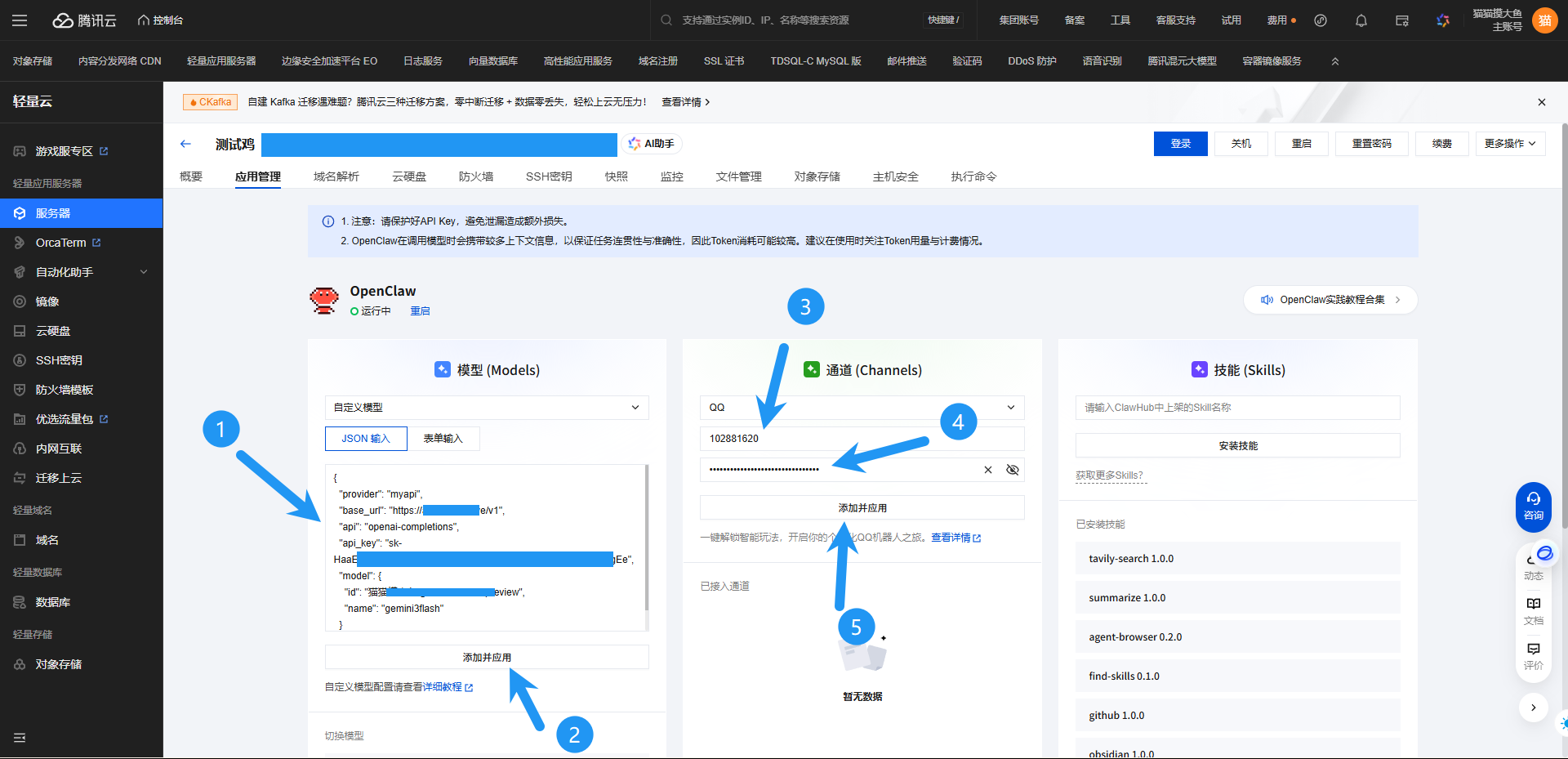
Task: Expand the QQ channel dropdown
Action: pyautogui.click(x=862, y=408)
